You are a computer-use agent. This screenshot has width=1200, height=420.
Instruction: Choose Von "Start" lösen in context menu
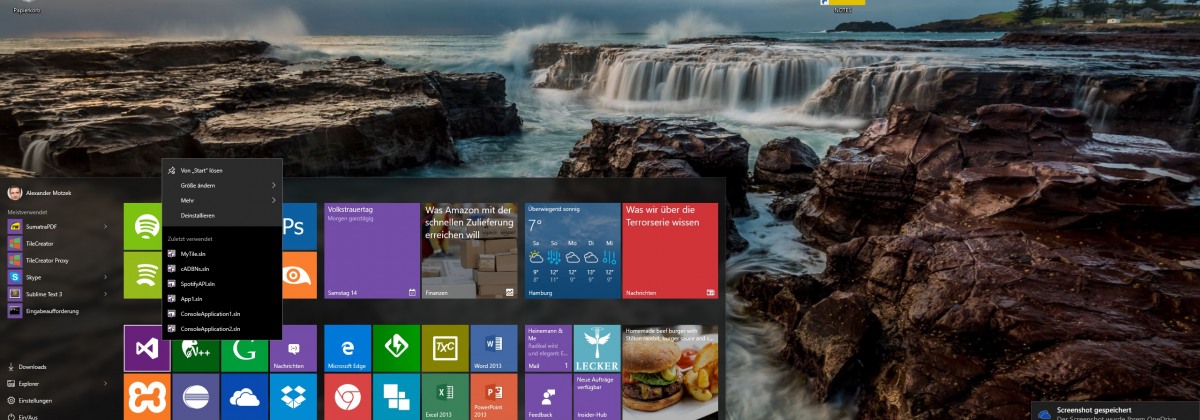(222, 171)
